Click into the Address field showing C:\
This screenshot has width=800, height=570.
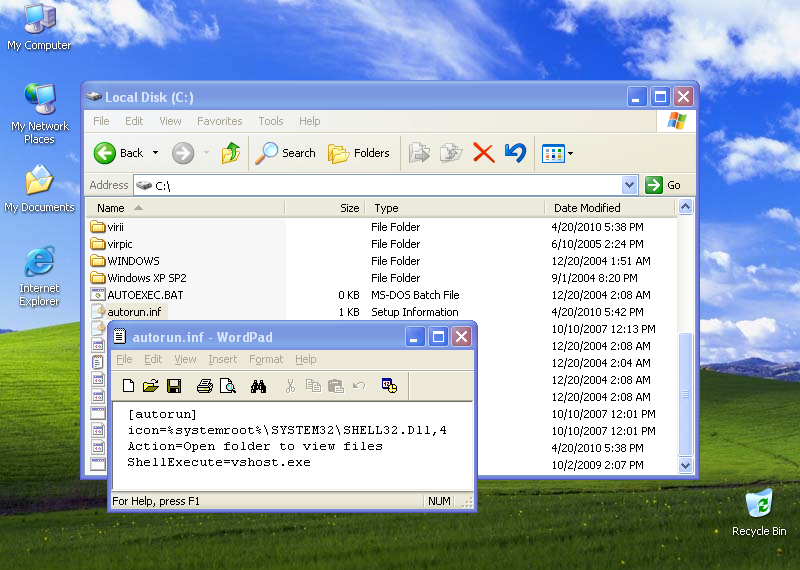coord(378,185)
